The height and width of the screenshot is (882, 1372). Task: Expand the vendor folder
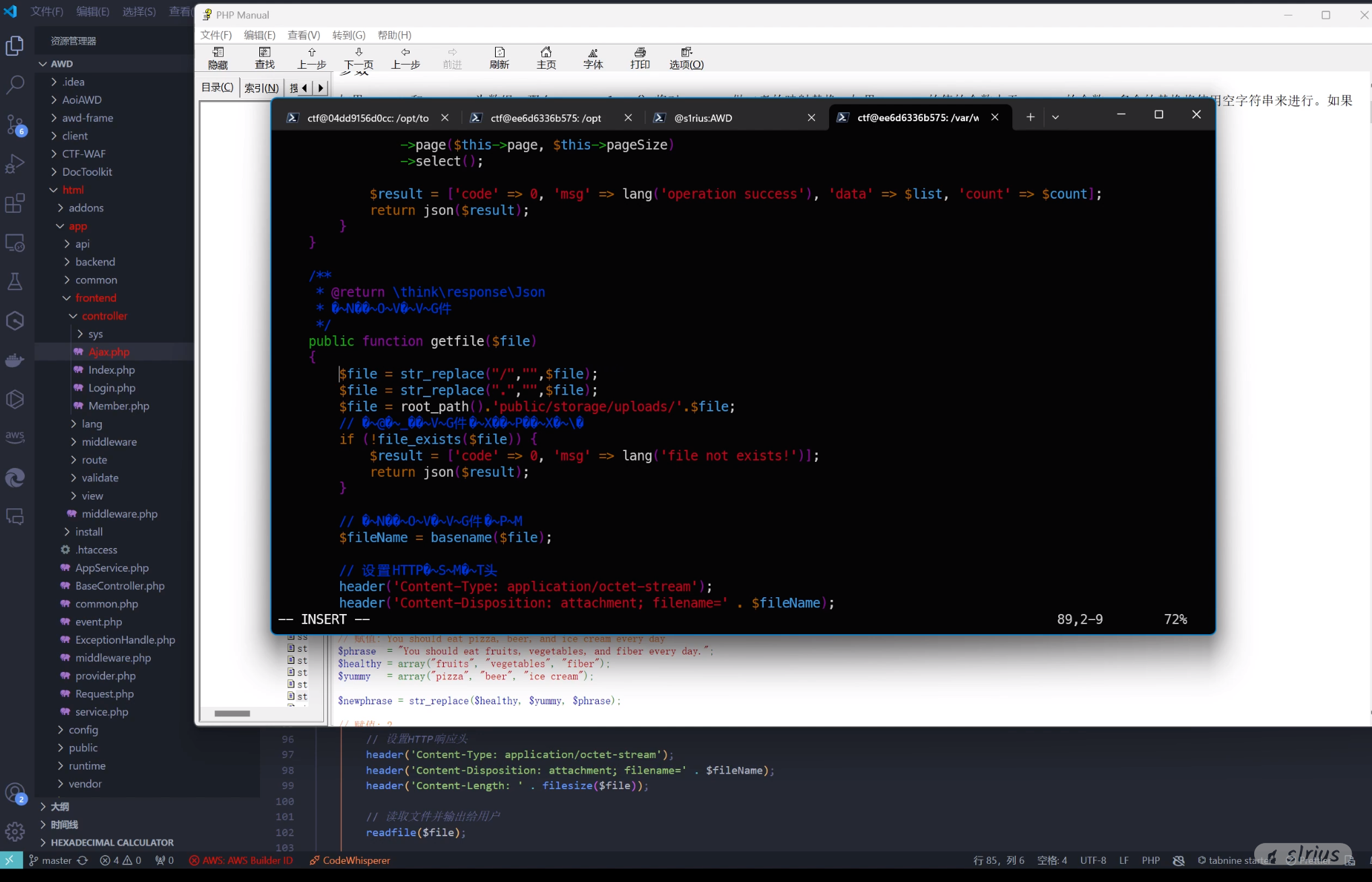[85, 784]
